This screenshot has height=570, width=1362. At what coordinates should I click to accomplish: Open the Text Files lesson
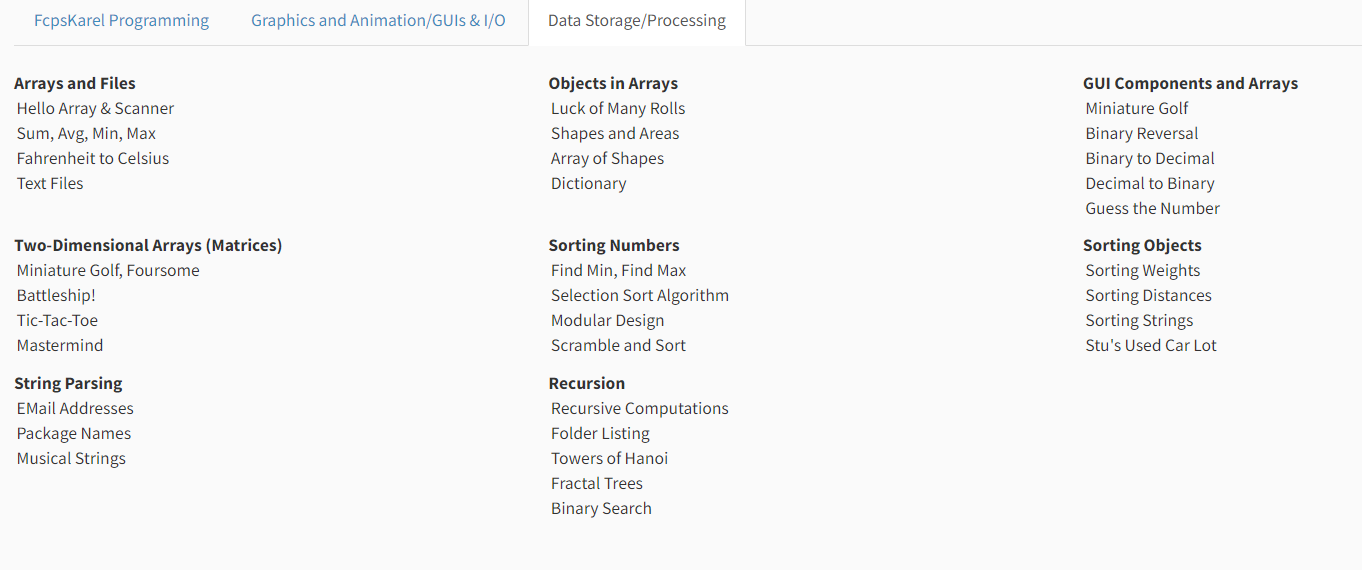(x=50, y=183)
